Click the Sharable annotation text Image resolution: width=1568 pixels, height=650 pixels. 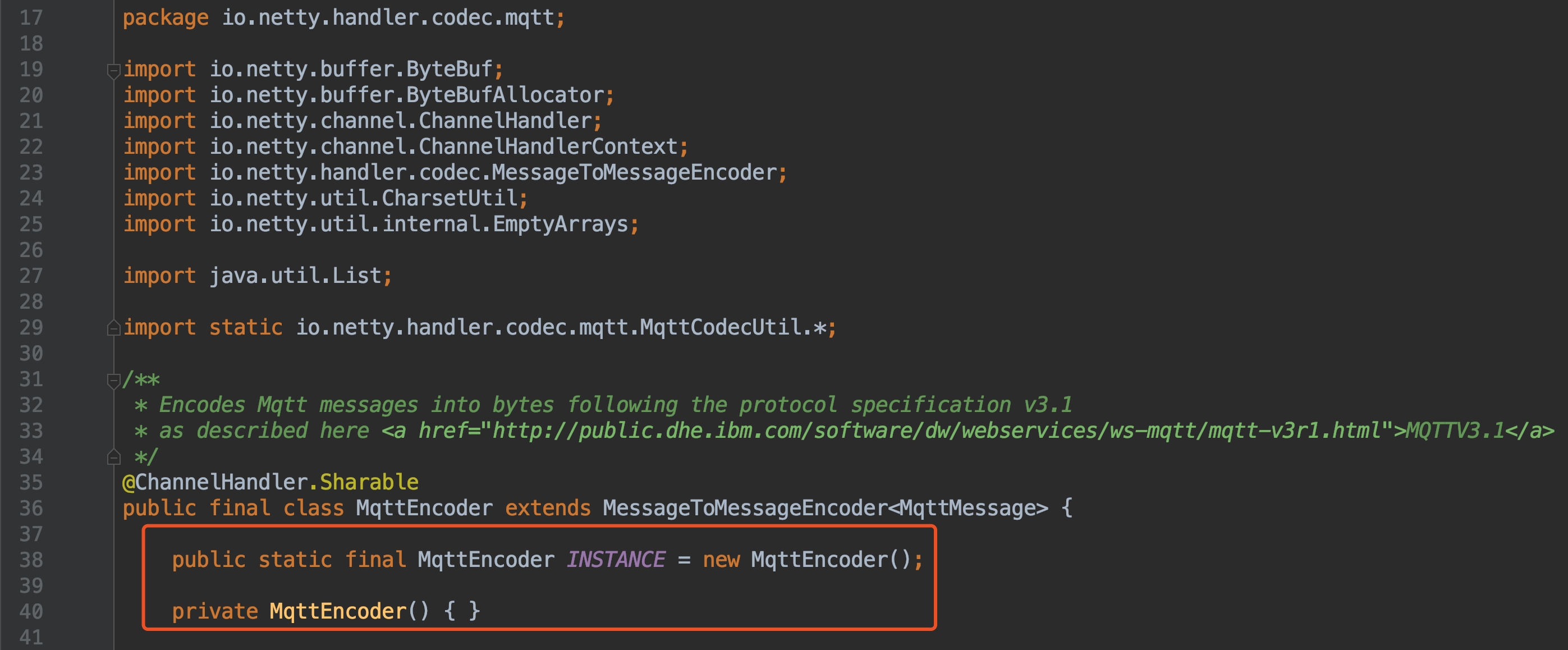(x=369, y=483)
